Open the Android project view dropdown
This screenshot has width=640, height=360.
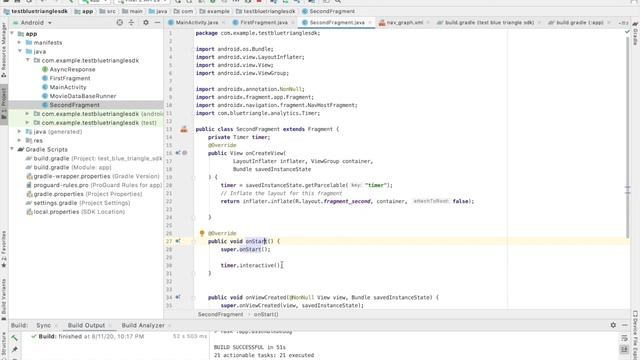[x=33, y=23]
